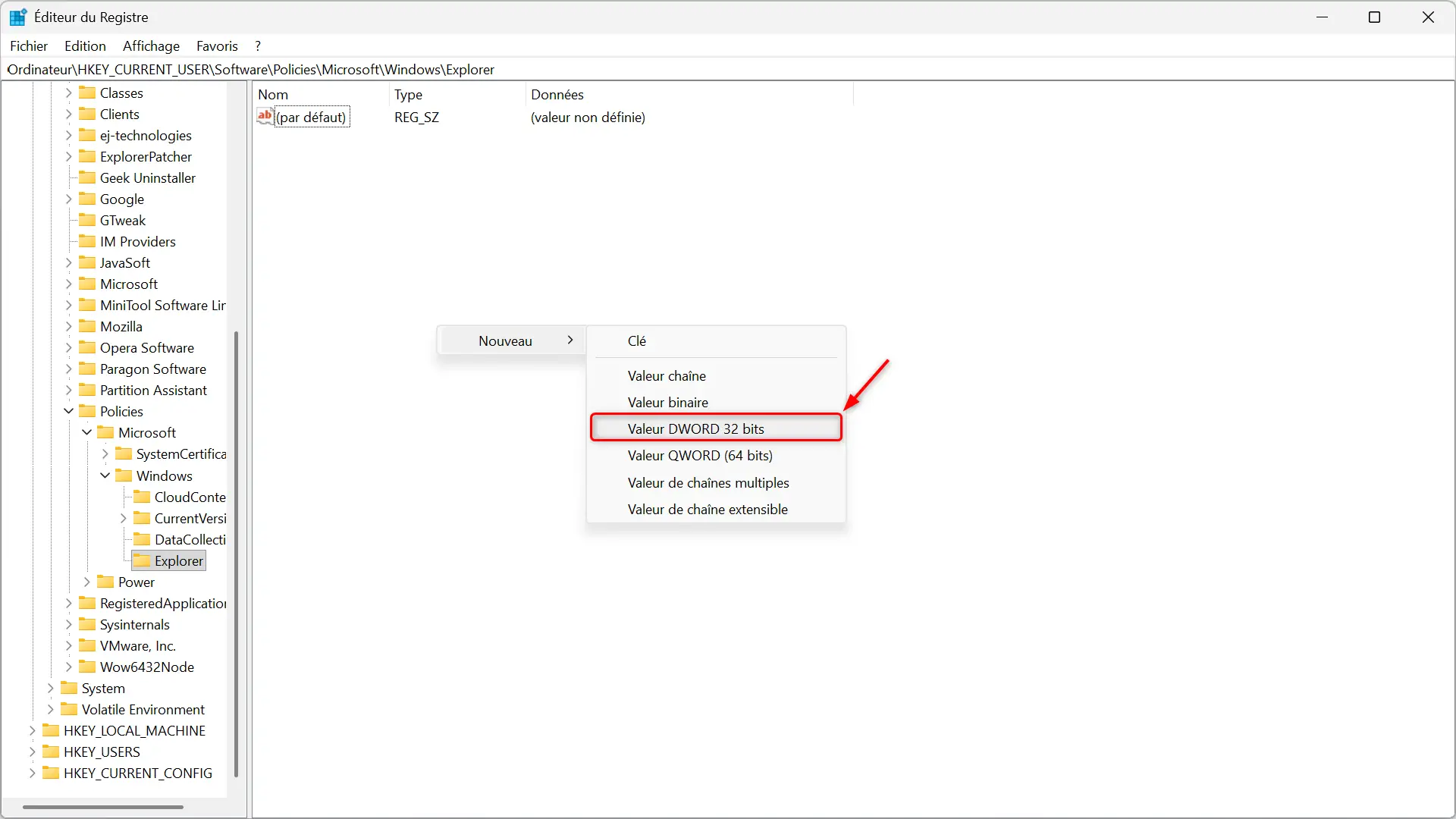
Task: Open the ? help menu
Action: coord(258,45)
